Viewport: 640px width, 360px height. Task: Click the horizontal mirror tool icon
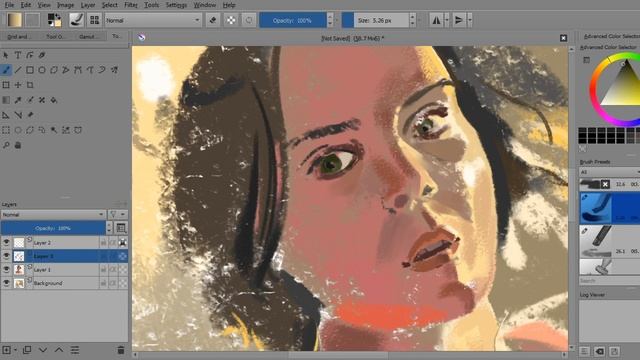(436, 20)
